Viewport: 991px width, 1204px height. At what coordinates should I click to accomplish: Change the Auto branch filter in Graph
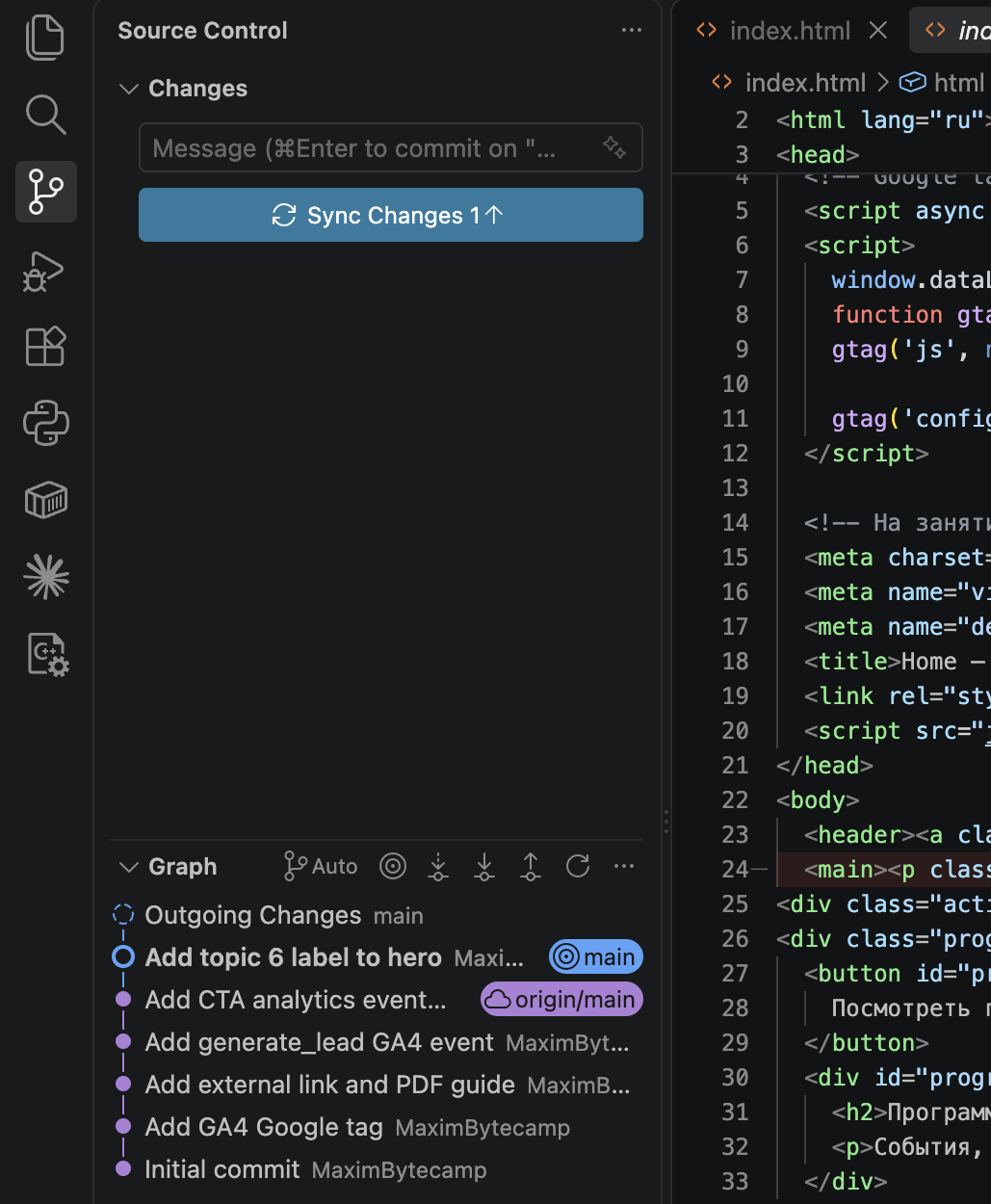point(321,867)
